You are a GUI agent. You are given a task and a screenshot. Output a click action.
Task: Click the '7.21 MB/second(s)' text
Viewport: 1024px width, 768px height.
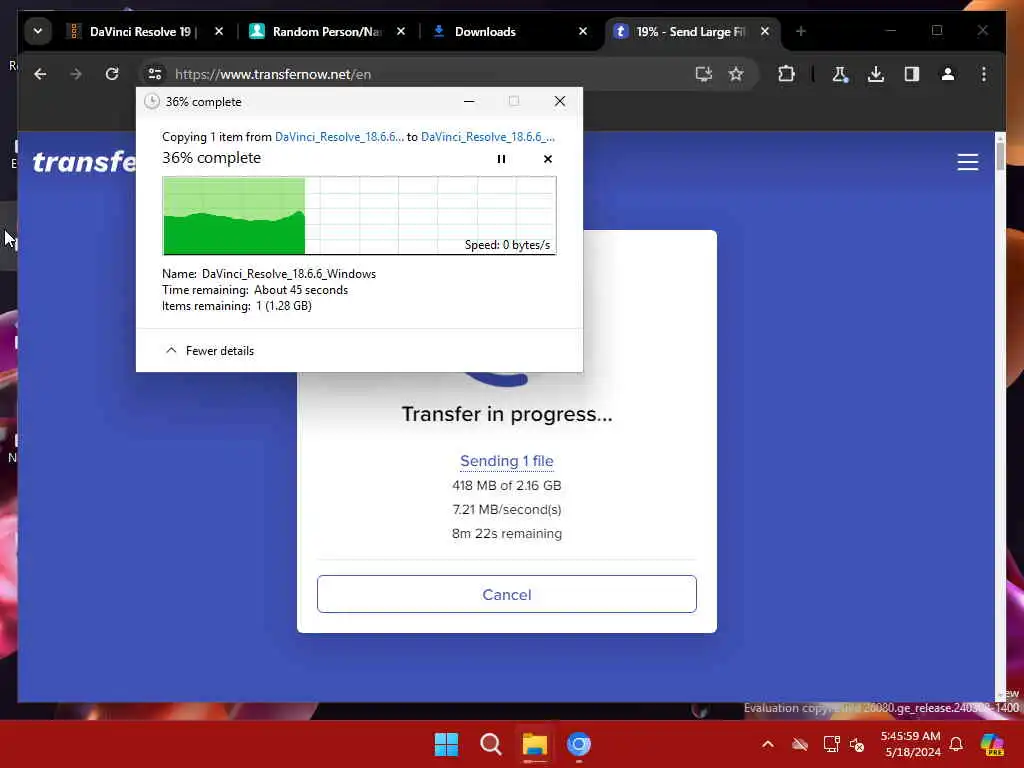[x=507, y=509]
